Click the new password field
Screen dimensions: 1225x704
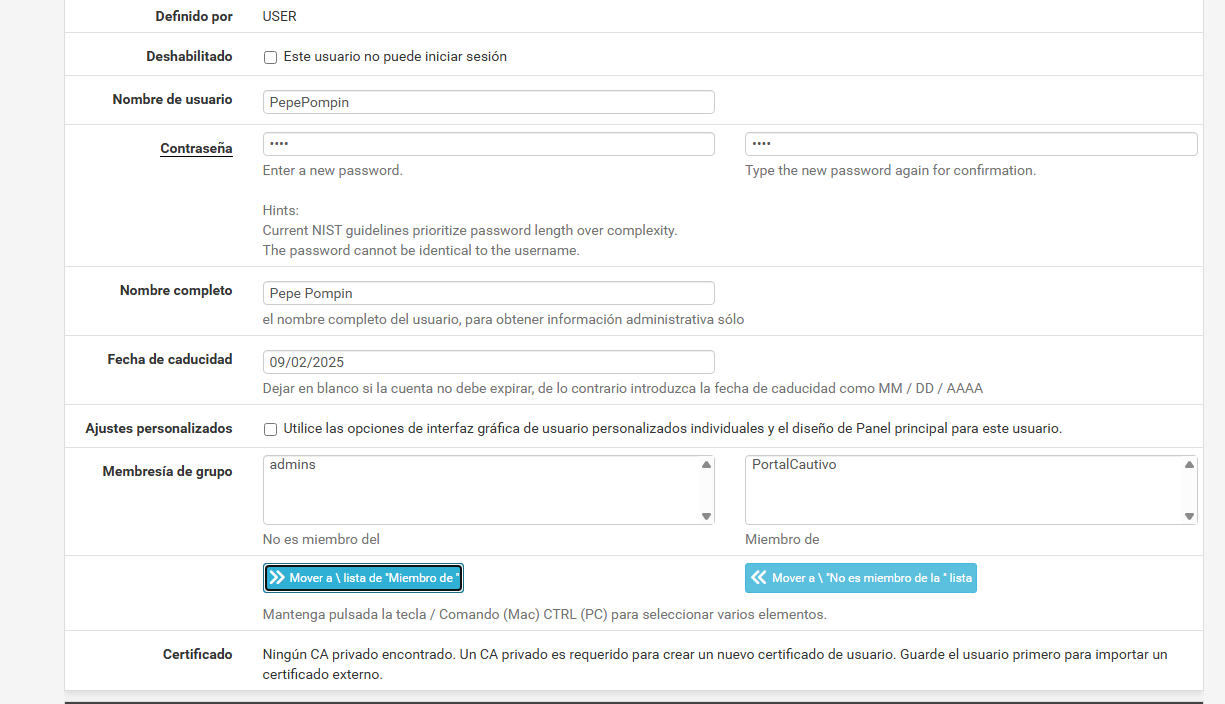point(488,144)
